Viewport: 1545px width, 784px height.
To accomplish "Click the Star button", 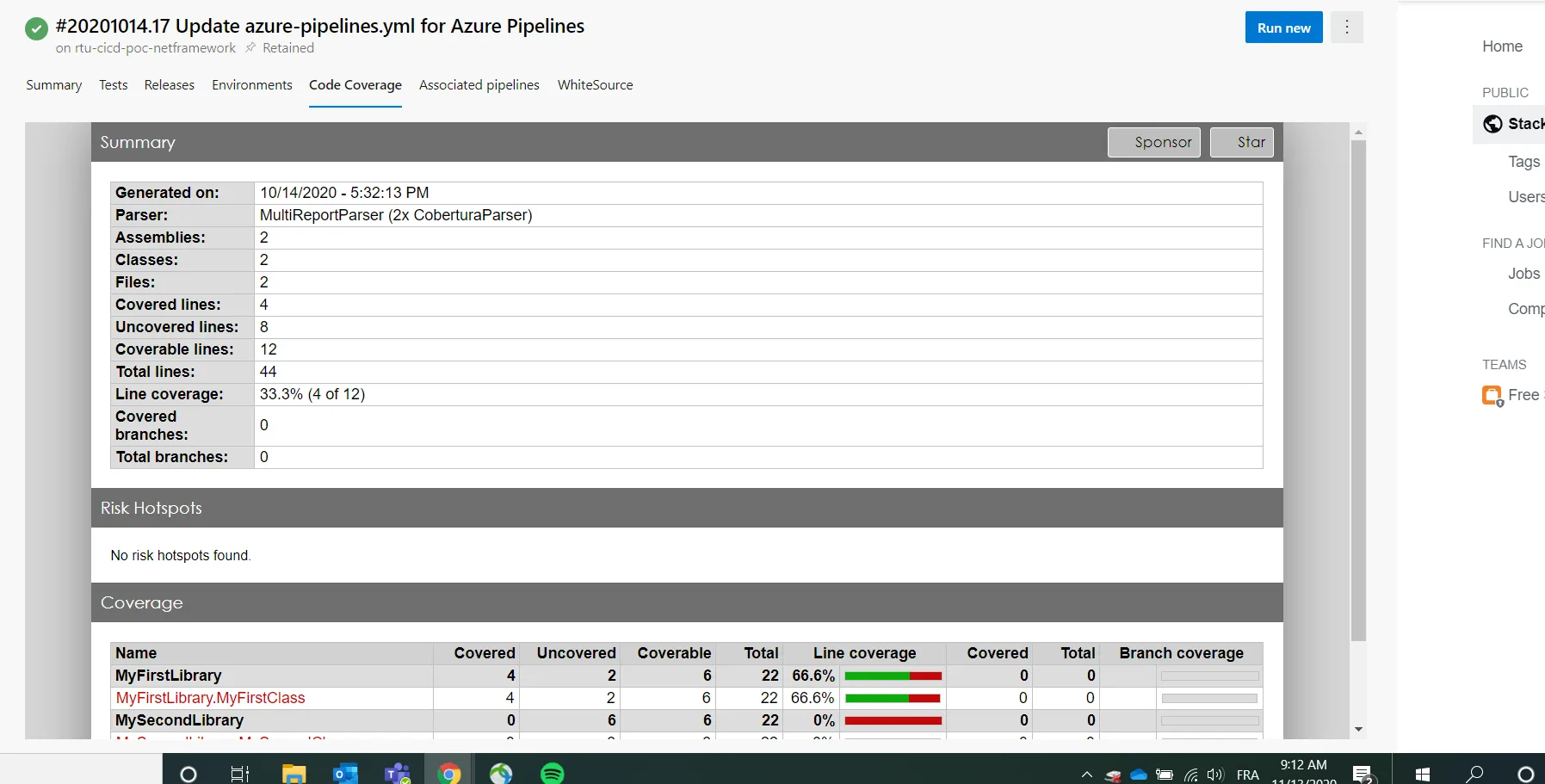I will tap(1242, 142).
